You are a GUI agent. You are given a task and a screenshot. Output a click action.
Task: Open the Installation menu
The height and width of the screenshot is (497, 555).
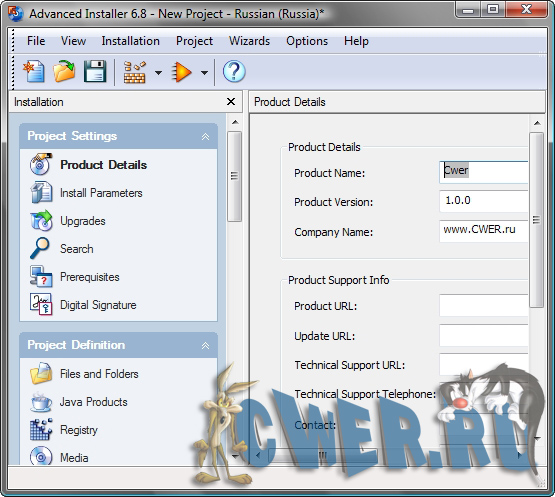(131, 41)
